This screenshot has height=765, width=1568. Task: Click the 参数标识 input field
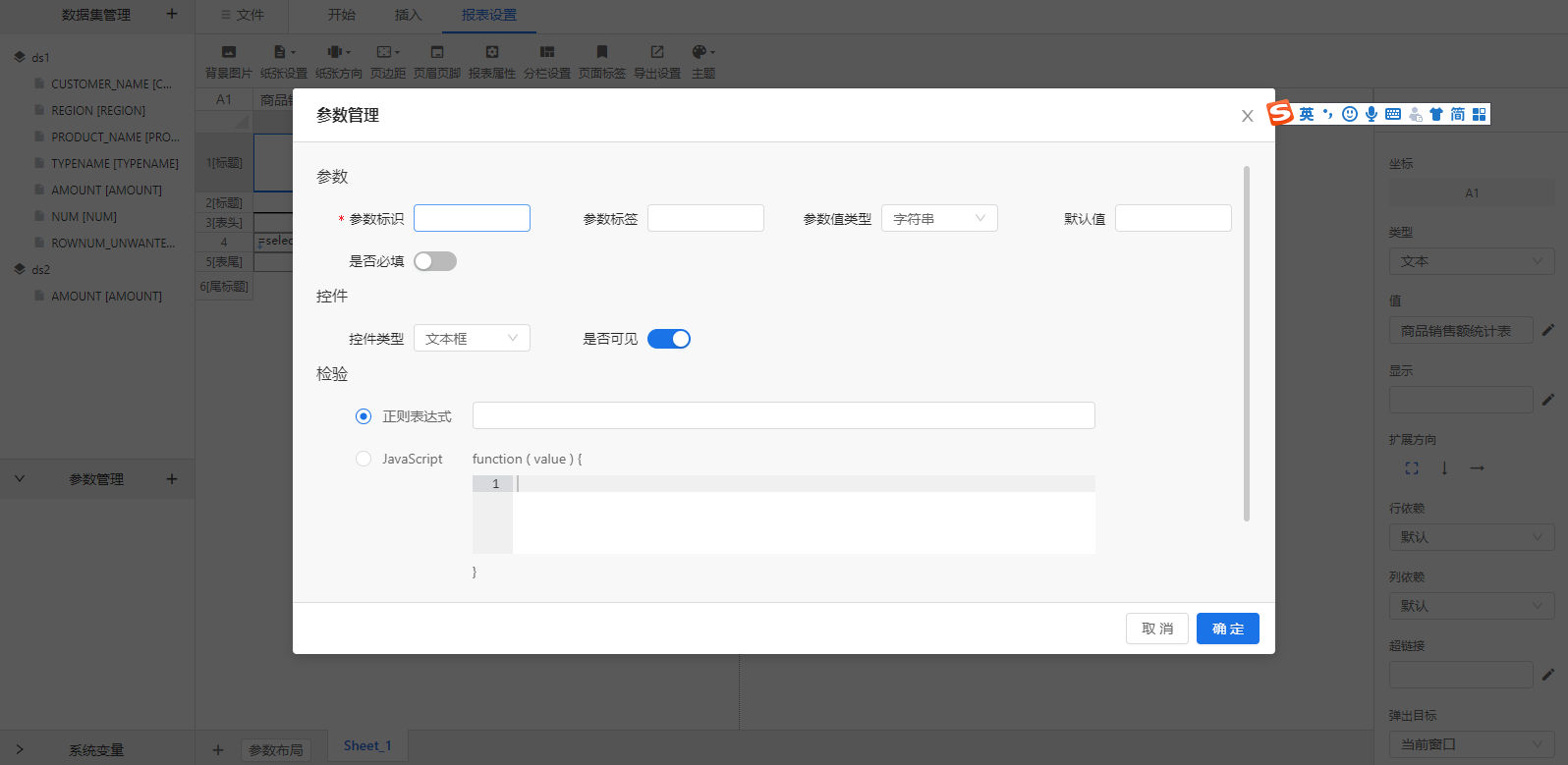tap(472, 218)
